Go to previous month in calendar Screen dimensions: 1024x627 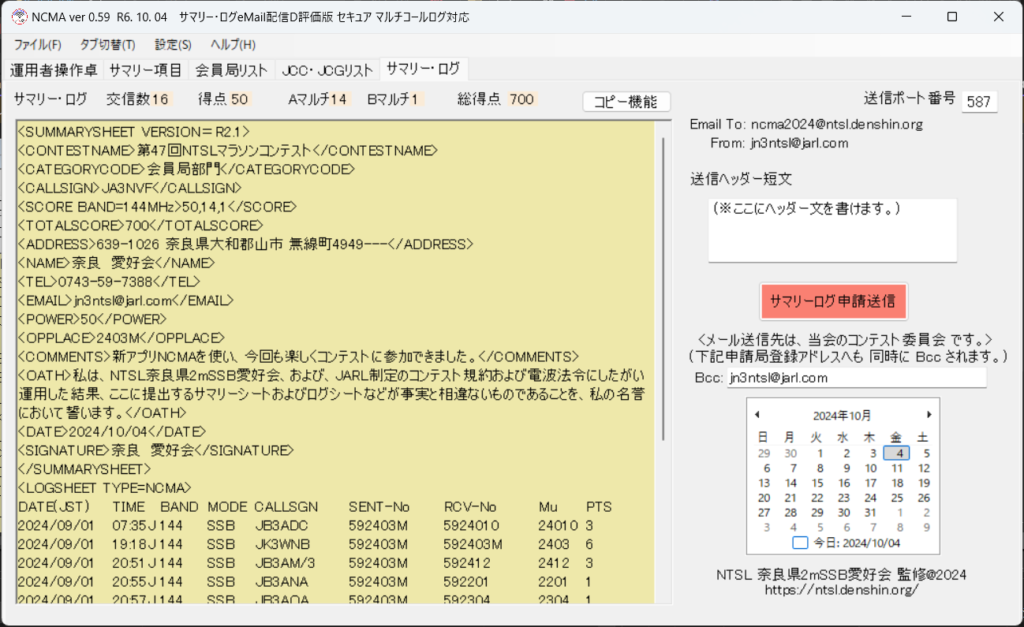pyautogui.click(x=757, y=414)
